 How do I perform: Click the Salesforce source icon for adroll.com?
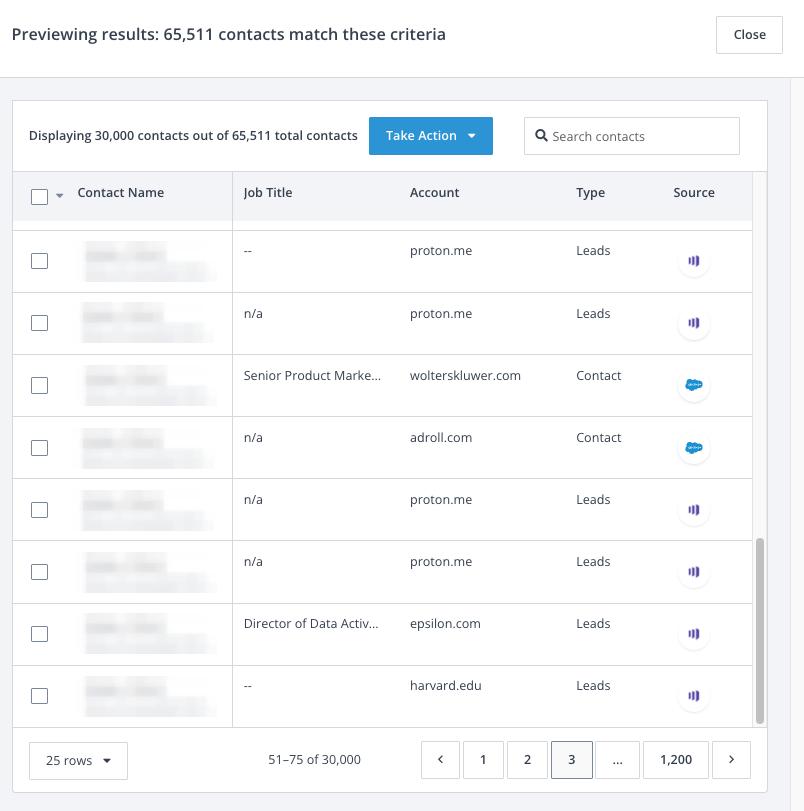point(693,447)
